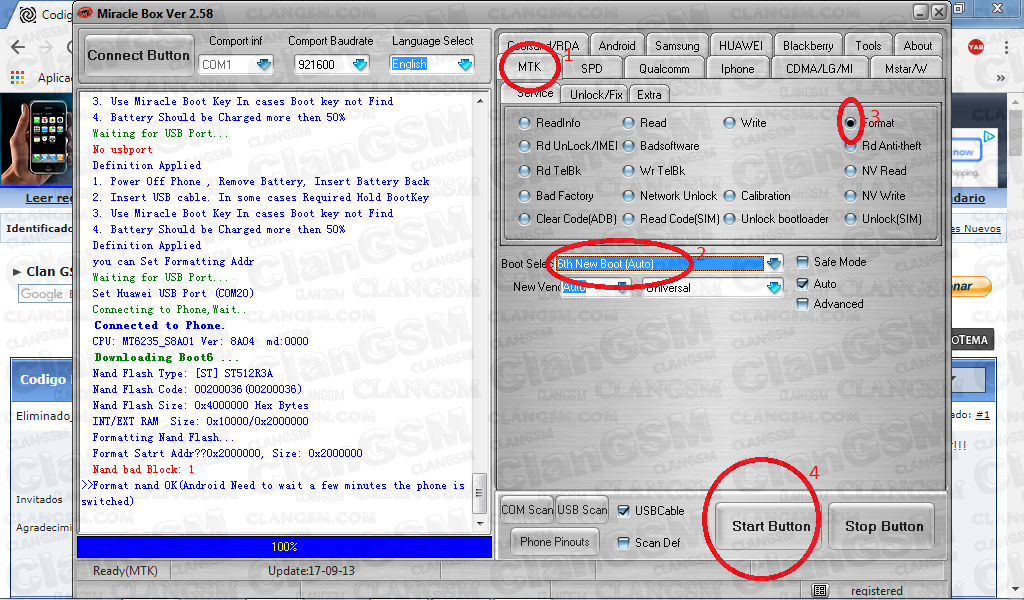Switch to the Extra sub-tab
Screen dimensions: 1024x600
tap(649, 95)
